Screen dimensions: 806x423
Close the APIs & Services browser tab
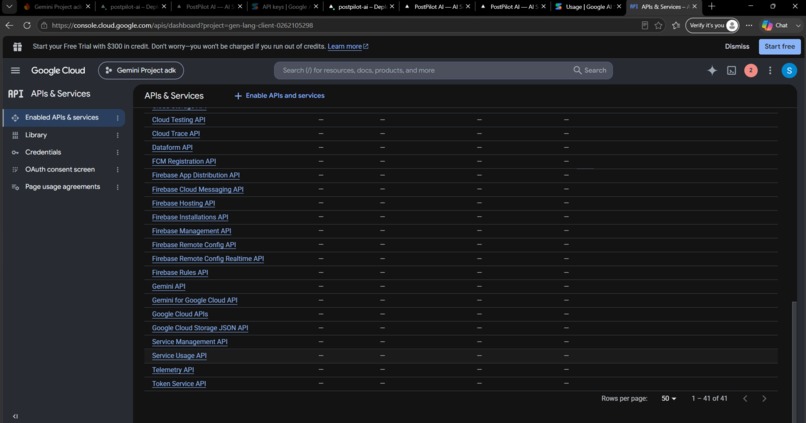pyautogui.click(x=694, y=7)
